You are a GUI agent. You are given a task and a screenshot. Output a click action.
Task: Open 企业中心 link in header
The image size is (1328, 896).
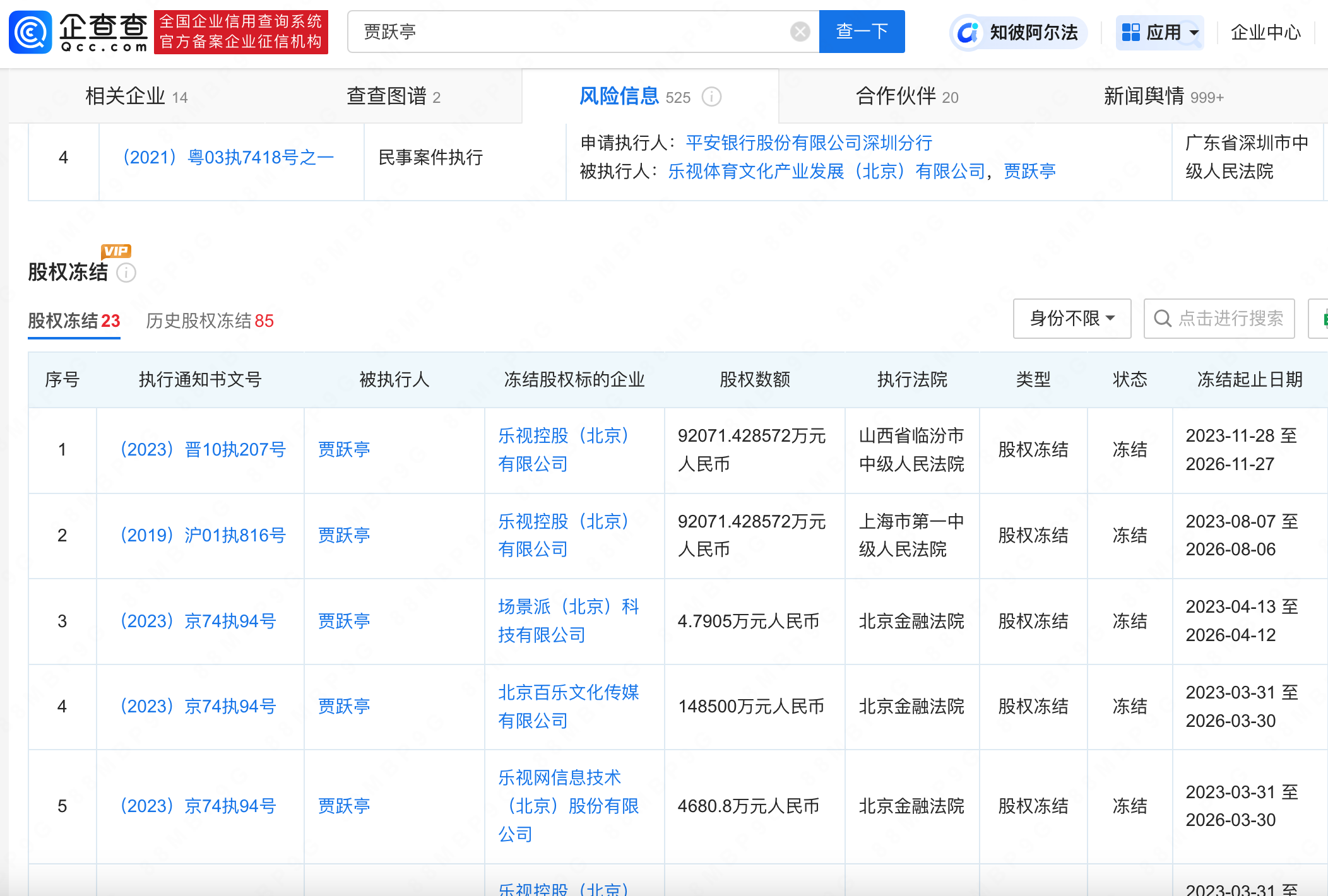click(1266, 32)
